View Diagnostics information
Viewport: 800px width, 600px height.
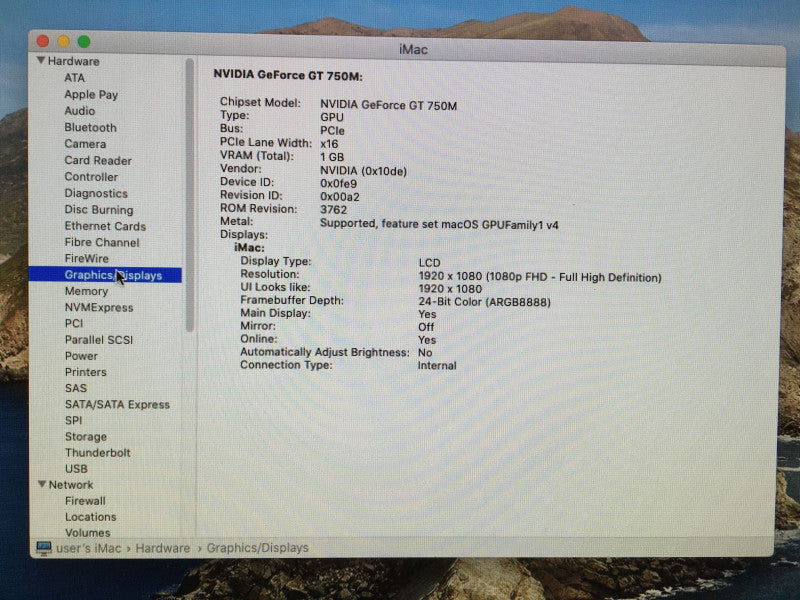[96, 193]
